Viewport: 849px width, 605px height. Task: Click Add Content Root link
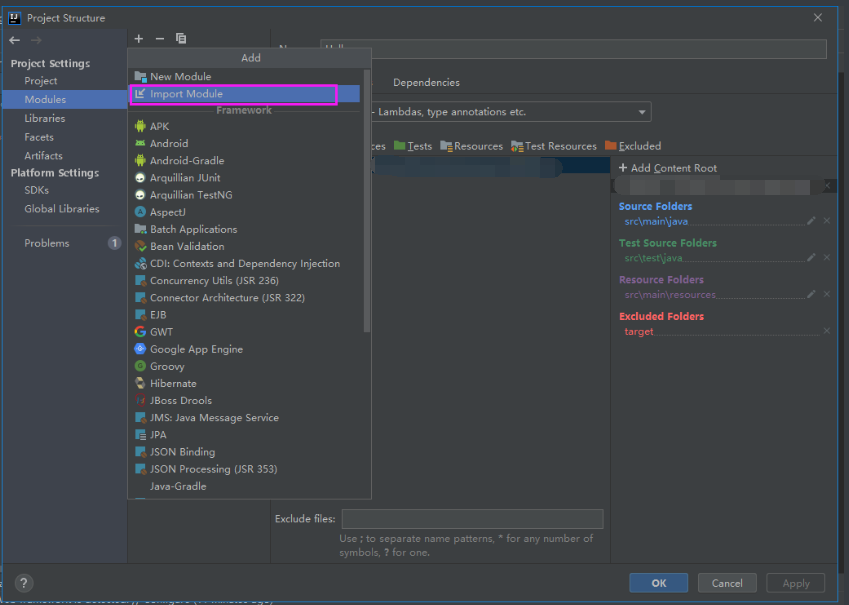point(668,168)
